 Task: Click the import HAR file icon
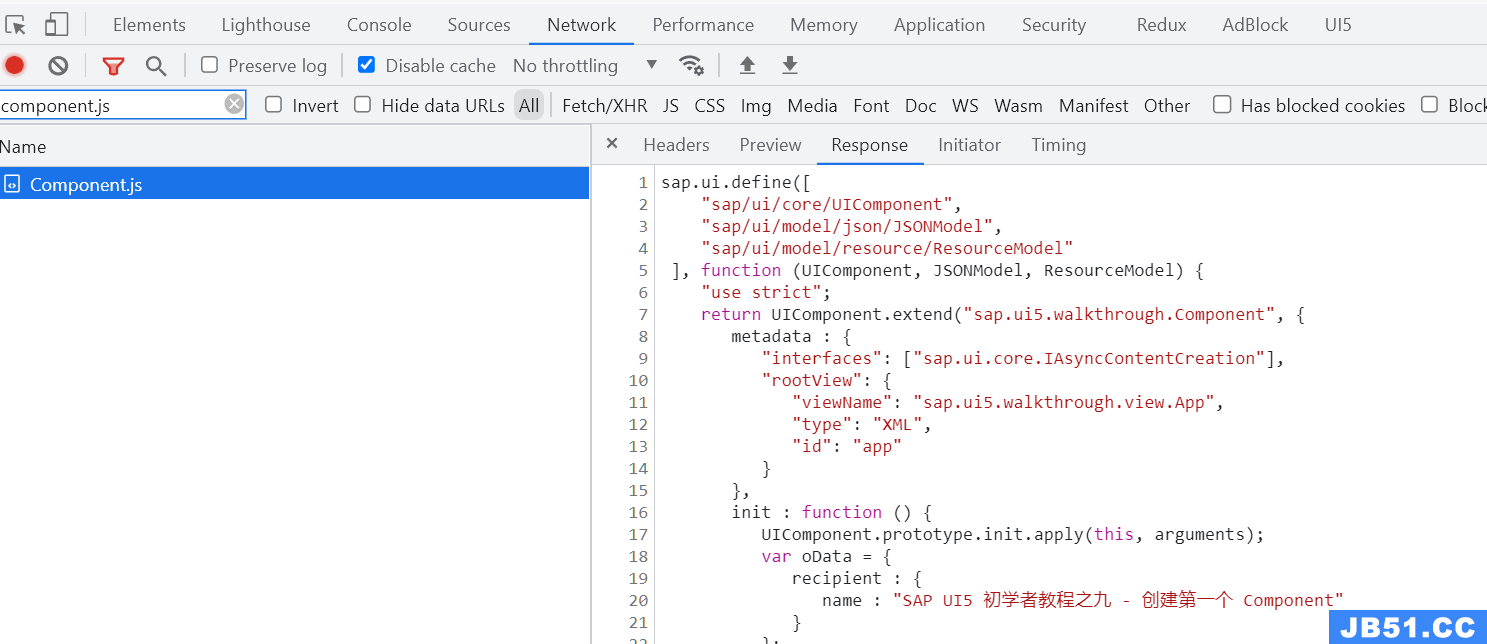(747, 65)
